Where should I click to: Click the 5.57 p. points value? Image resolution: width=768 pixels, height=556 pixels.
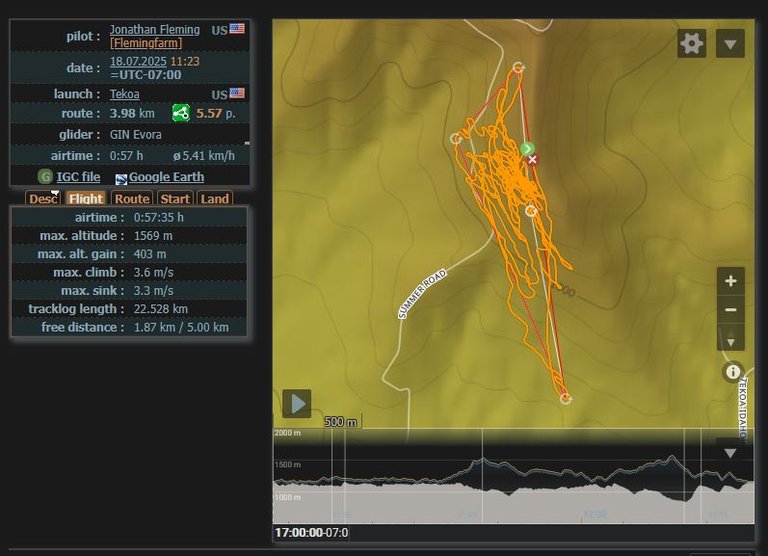click(x=216, y=114)
